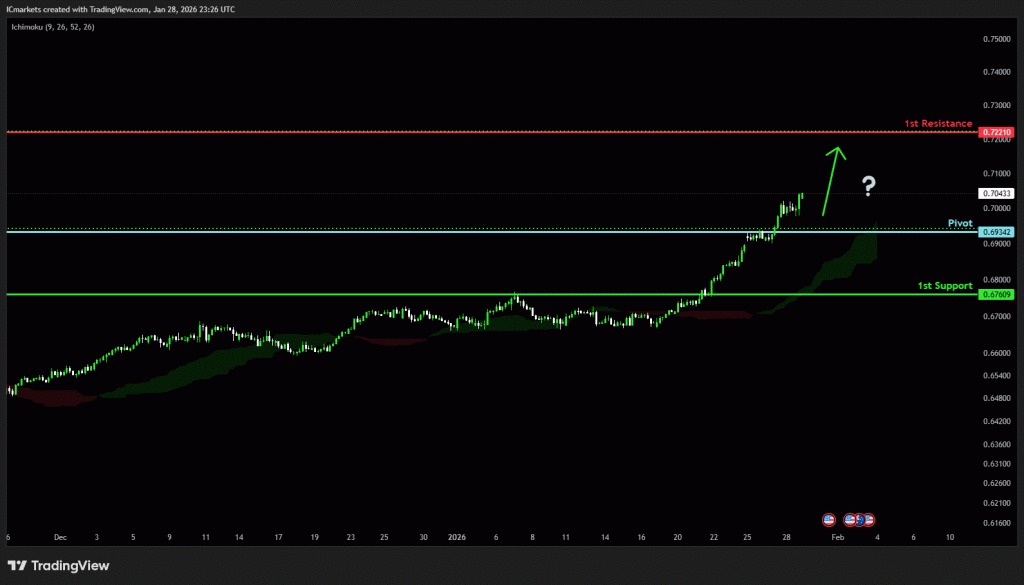The width and height of the screenshot is (1024, 585).
Task: Click the 0.75000 level on price scale
Action: click(996, 39)
